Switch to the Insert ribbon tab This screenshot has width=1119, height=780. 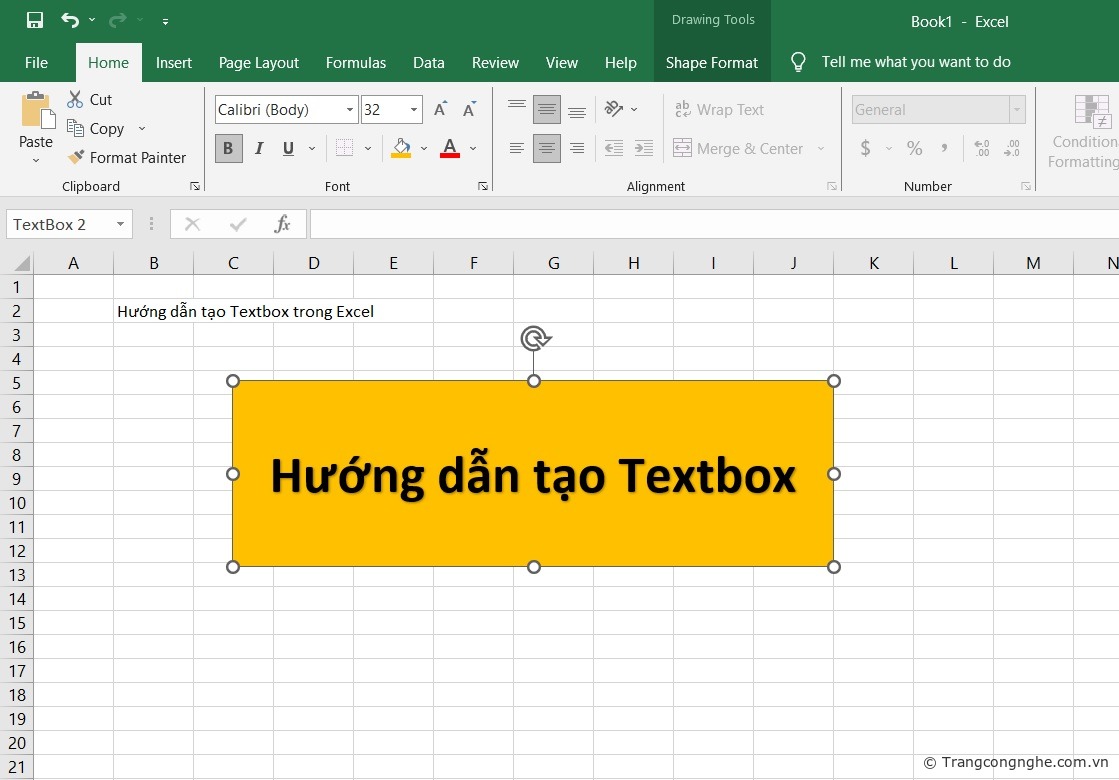[174, 62]
